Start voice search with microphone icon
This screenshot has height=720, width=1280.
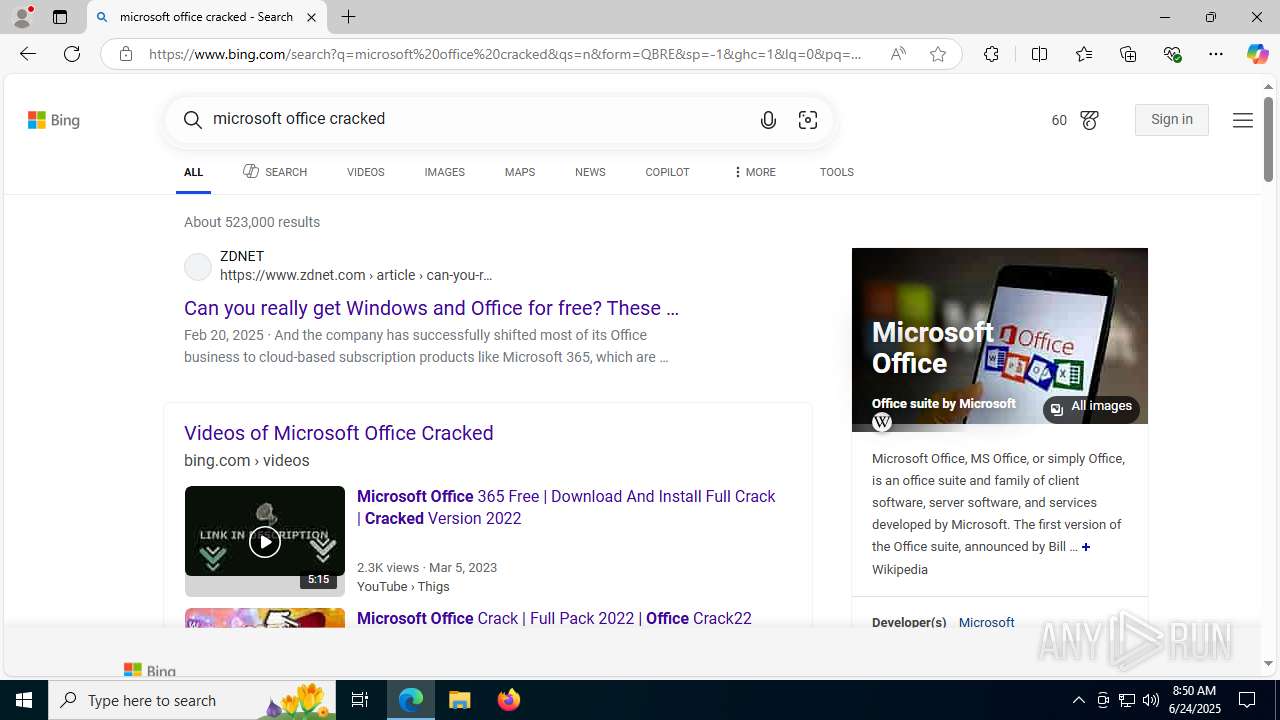(x=768, y=120)
